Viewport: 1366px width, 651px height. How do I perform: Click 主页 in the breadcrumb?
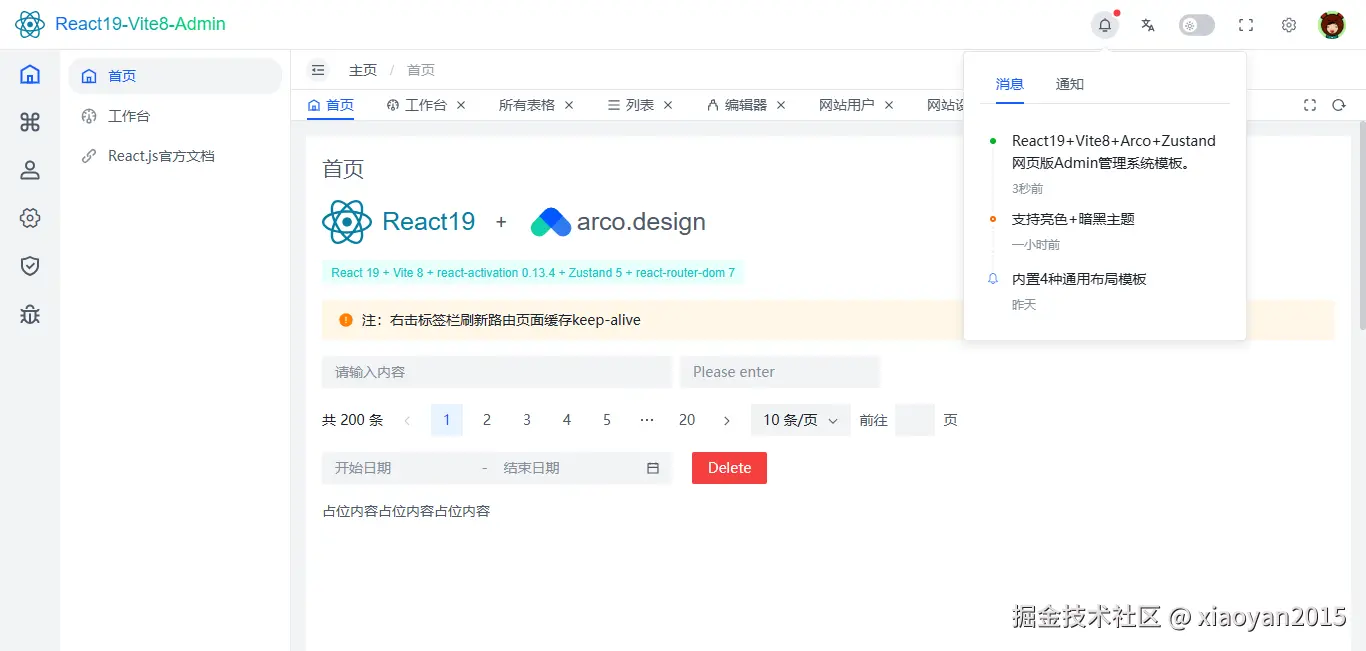[363, 70]
